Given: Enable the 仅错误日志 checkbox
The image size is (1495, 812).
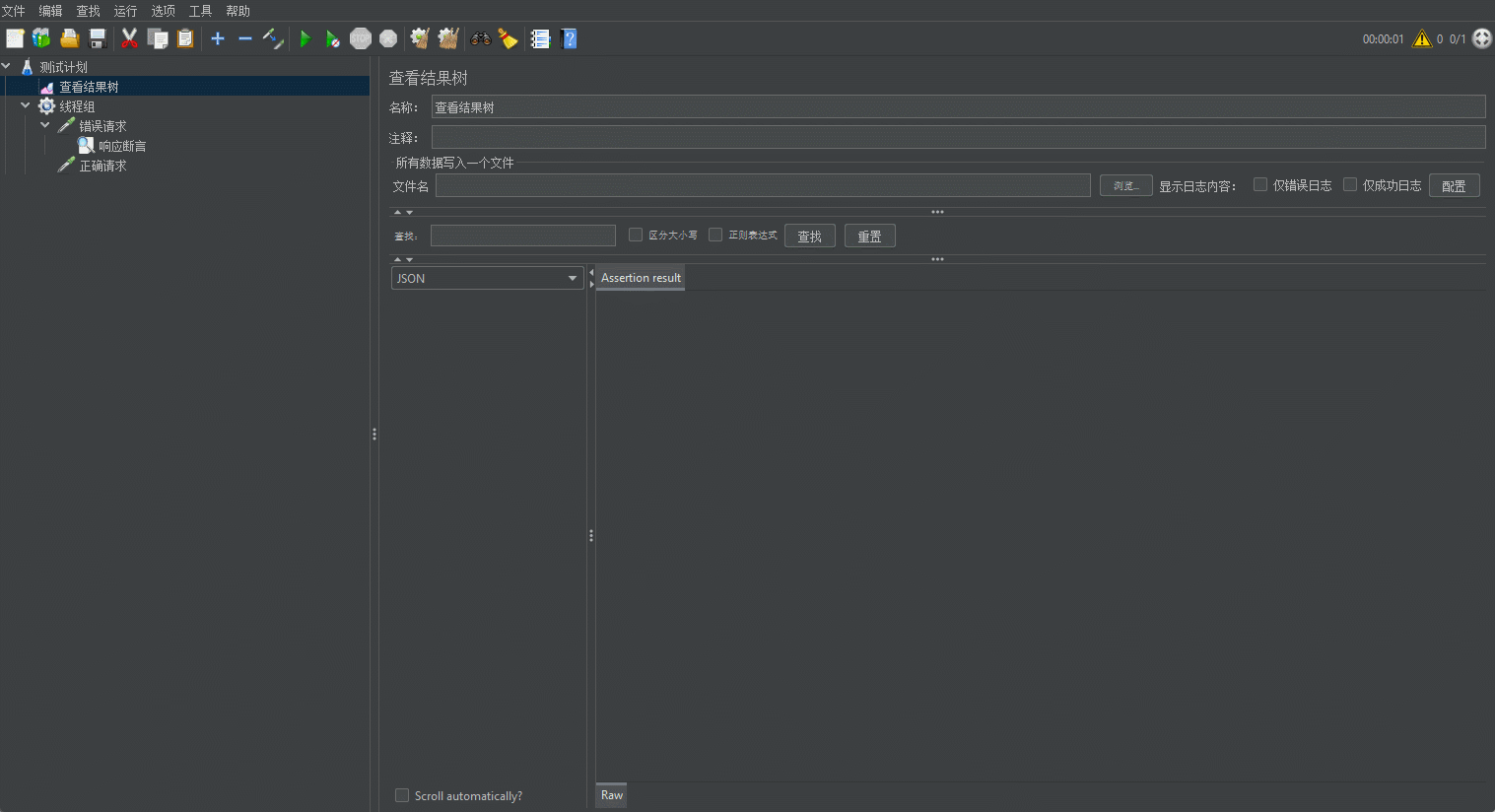Looking at the screenshot, I should click(x=1260, y=185).
